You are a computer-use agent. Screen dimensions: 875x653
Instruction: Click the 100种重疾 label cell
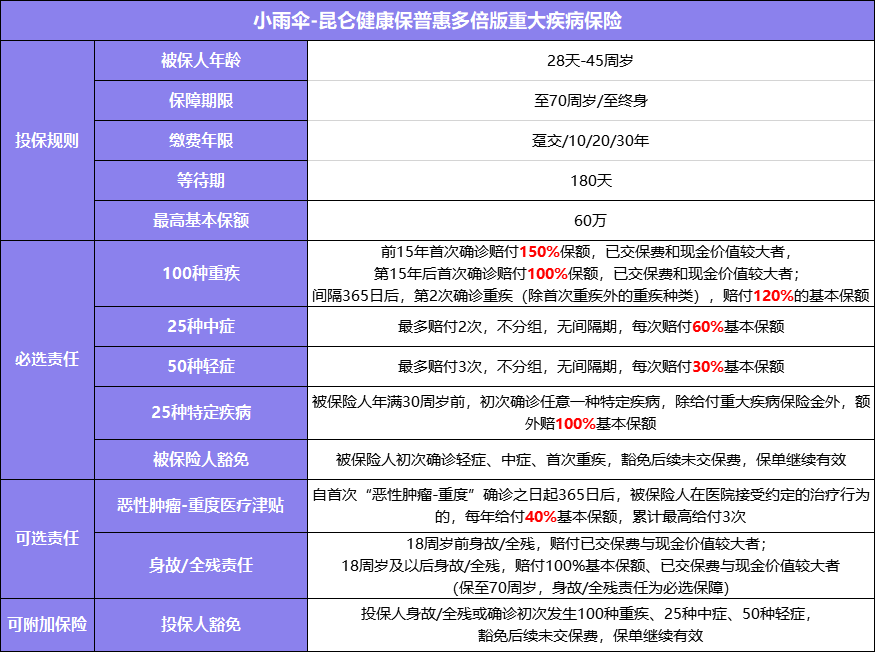coord(201,273)
